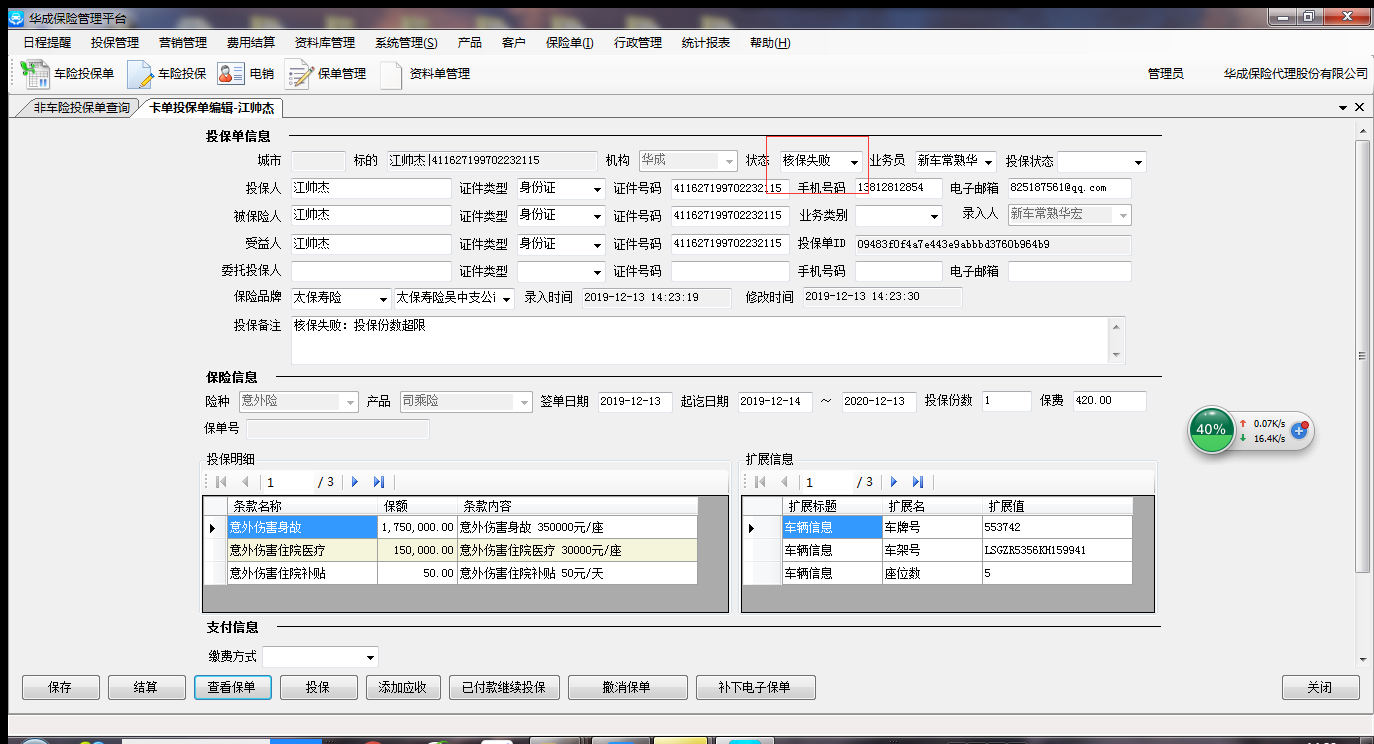Open the 保险品牌 太保寿险 dropdown
1374x744 pixels.
pos(383,299)
